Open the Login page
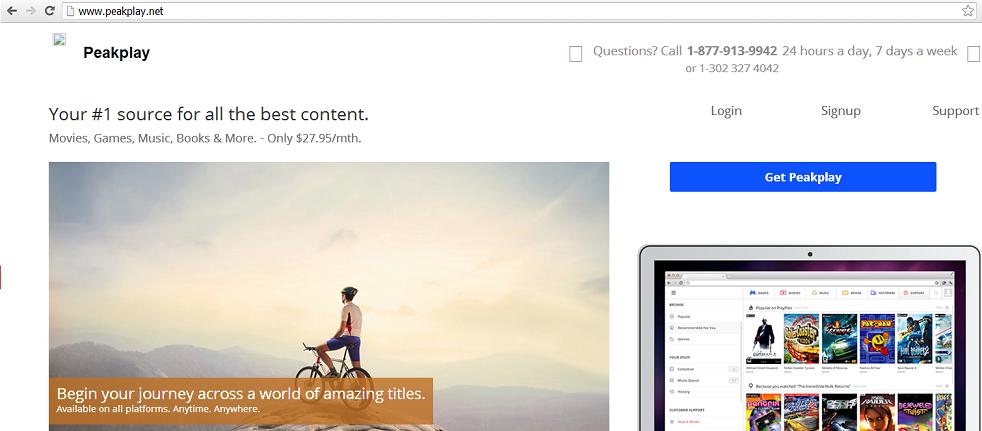 (726, 111)
